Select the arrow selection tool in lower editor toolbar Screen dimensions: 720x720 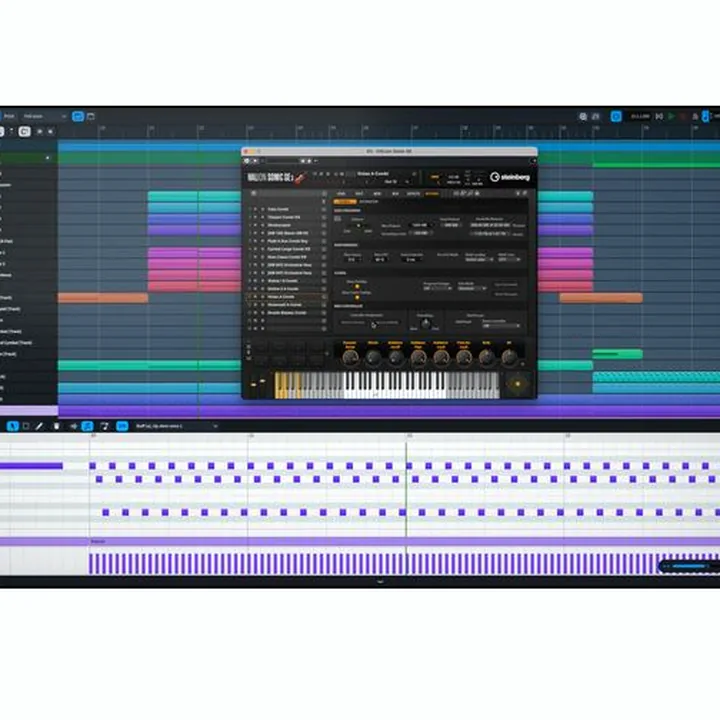[12, 426]
